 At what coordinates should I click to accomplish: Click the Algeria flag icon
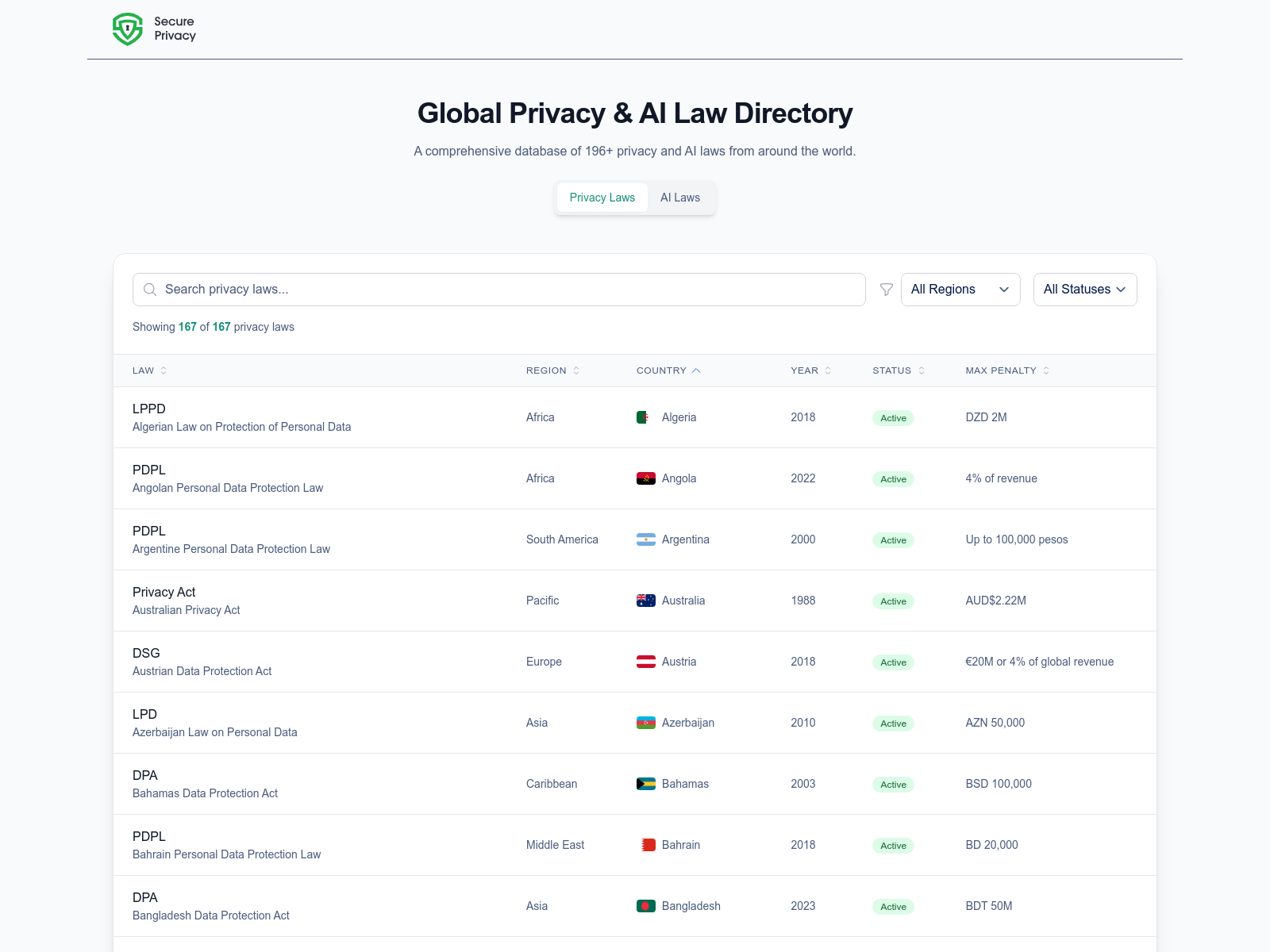645,416
